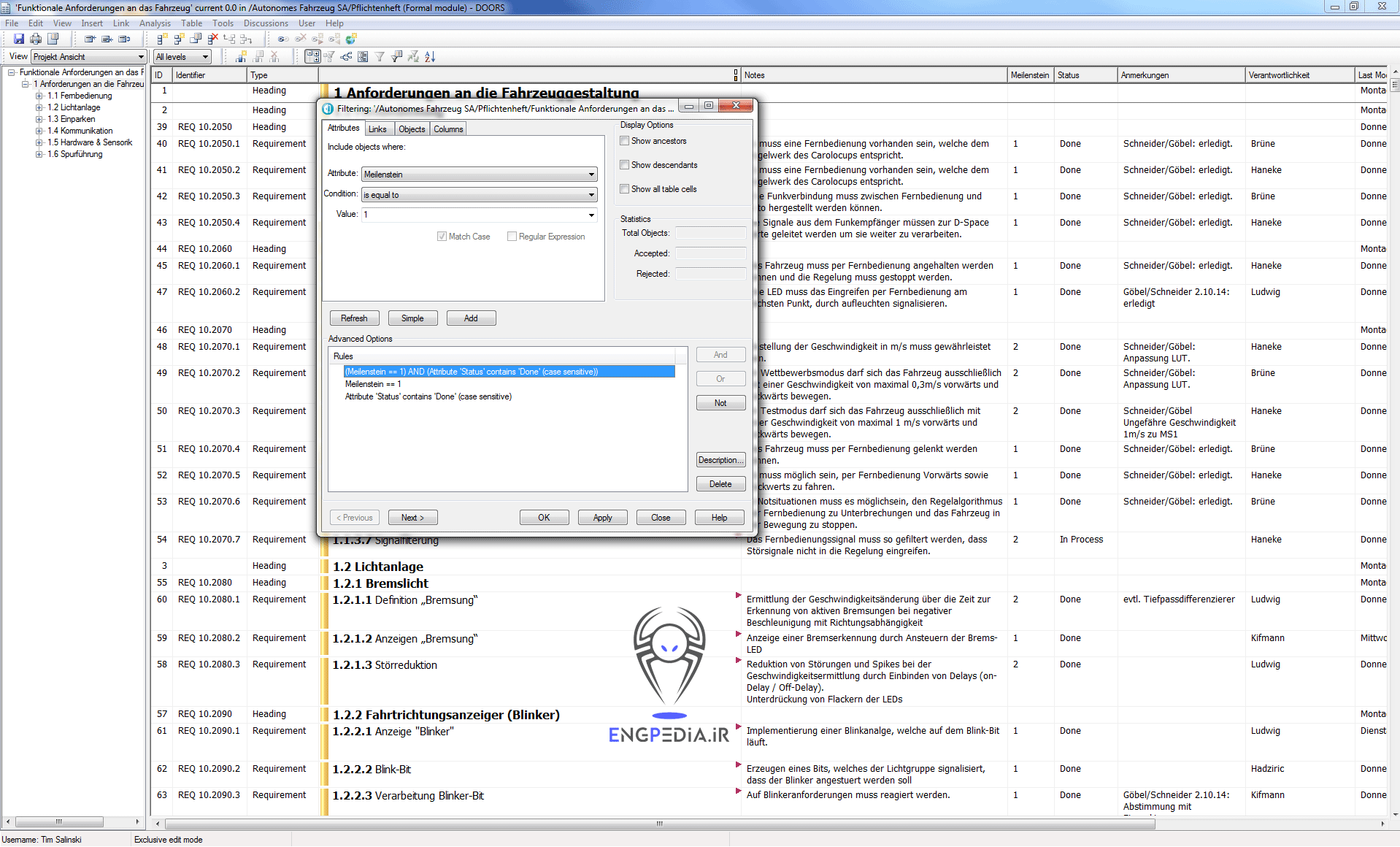Screen dimensions: 1400x847
Task: Check Show all table cells
Action: 625,189
